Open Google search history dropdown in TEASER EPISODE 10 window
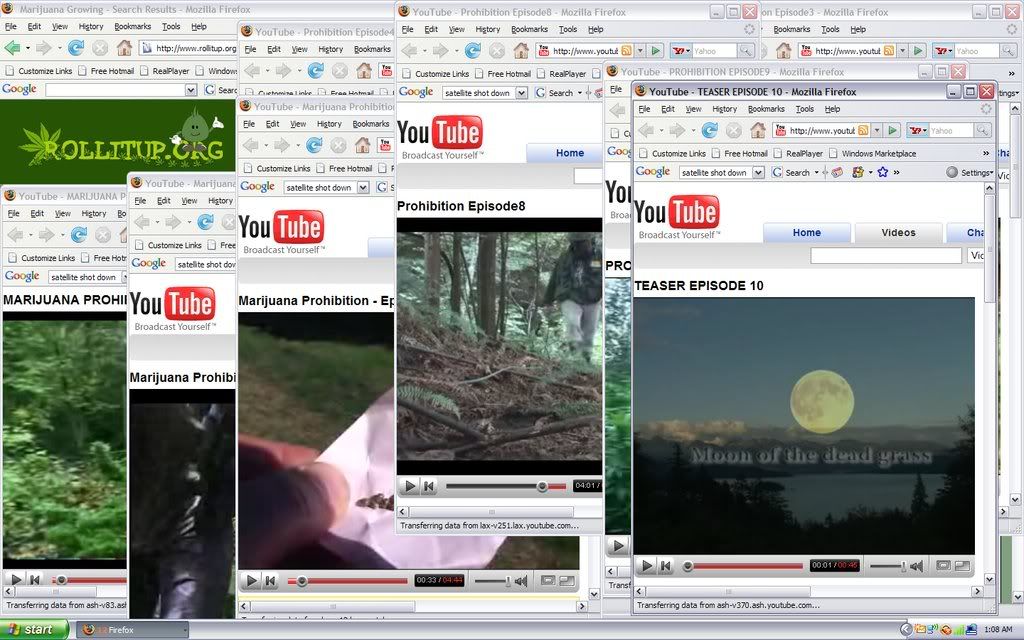This screenshot has width=1024, height=640. (x=758, y=172)
